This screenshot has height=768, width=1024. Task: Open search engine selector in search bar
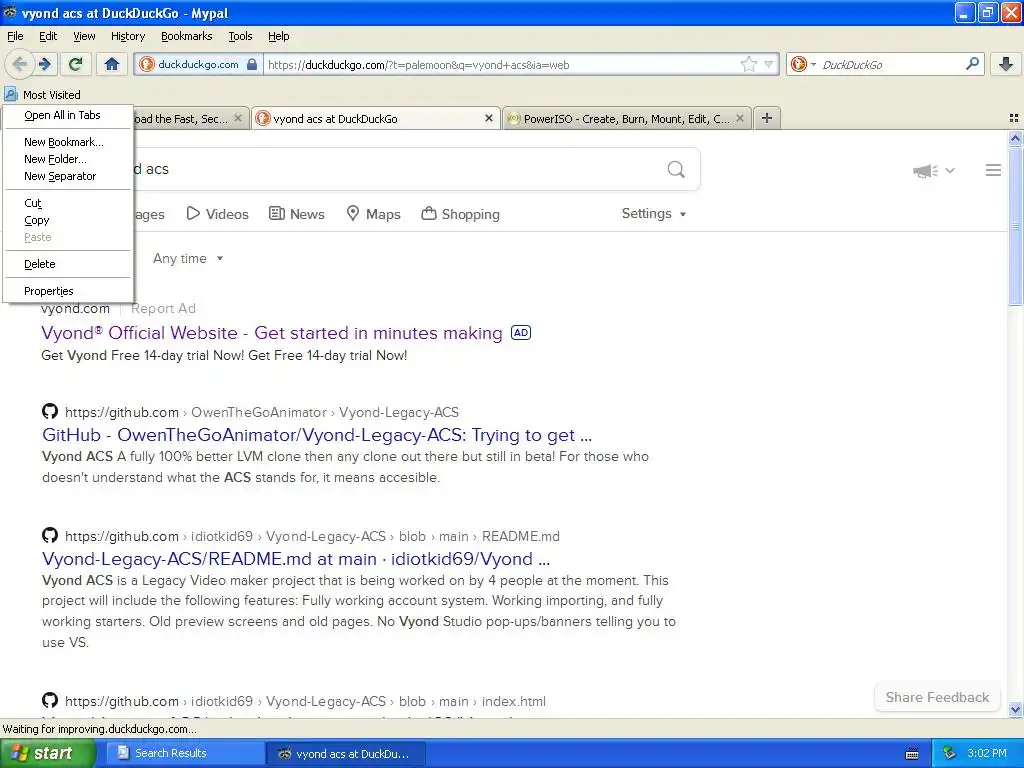tap(803, 65)
